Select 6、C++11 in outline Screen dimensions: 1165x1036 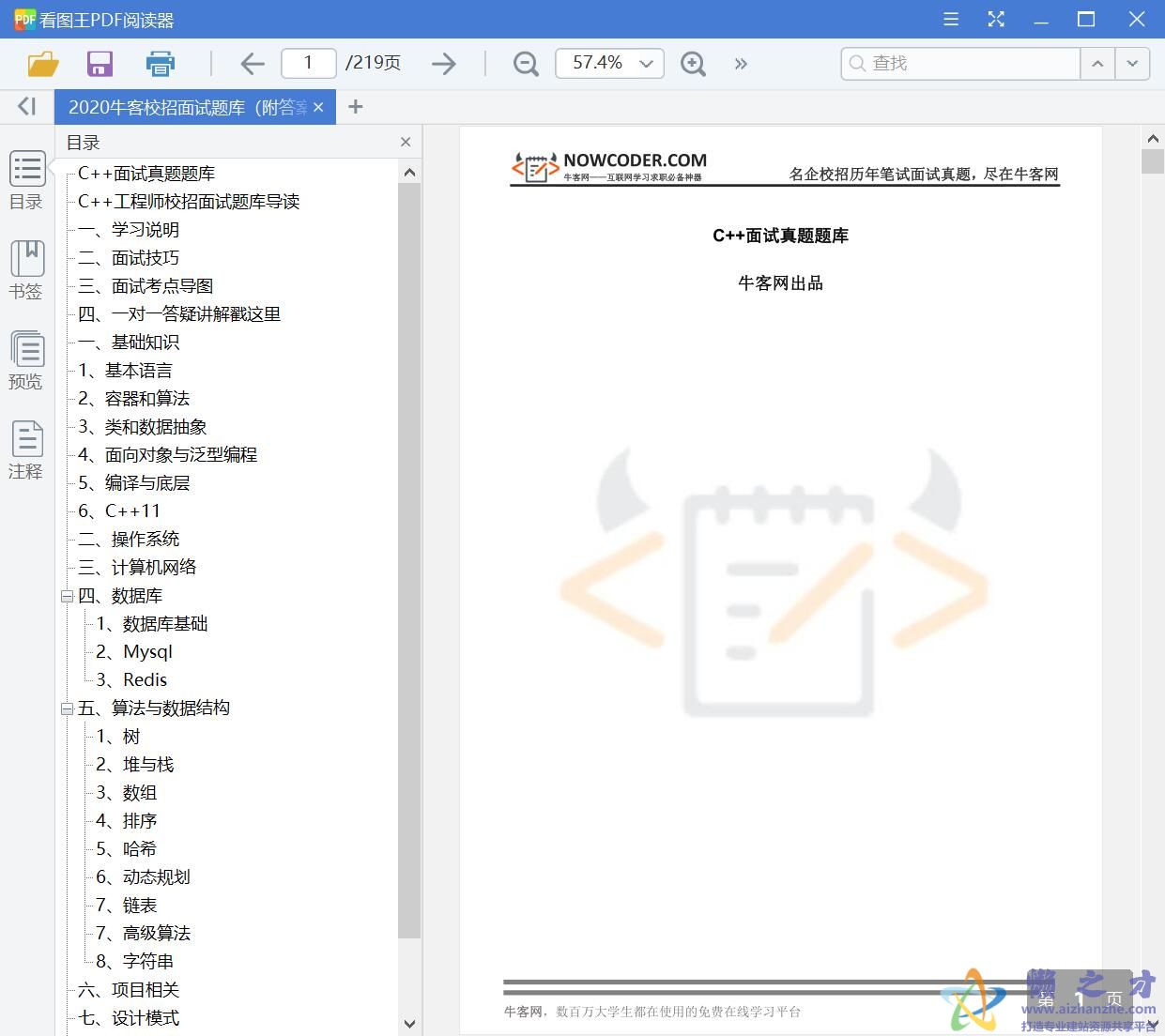click(119, 511)
